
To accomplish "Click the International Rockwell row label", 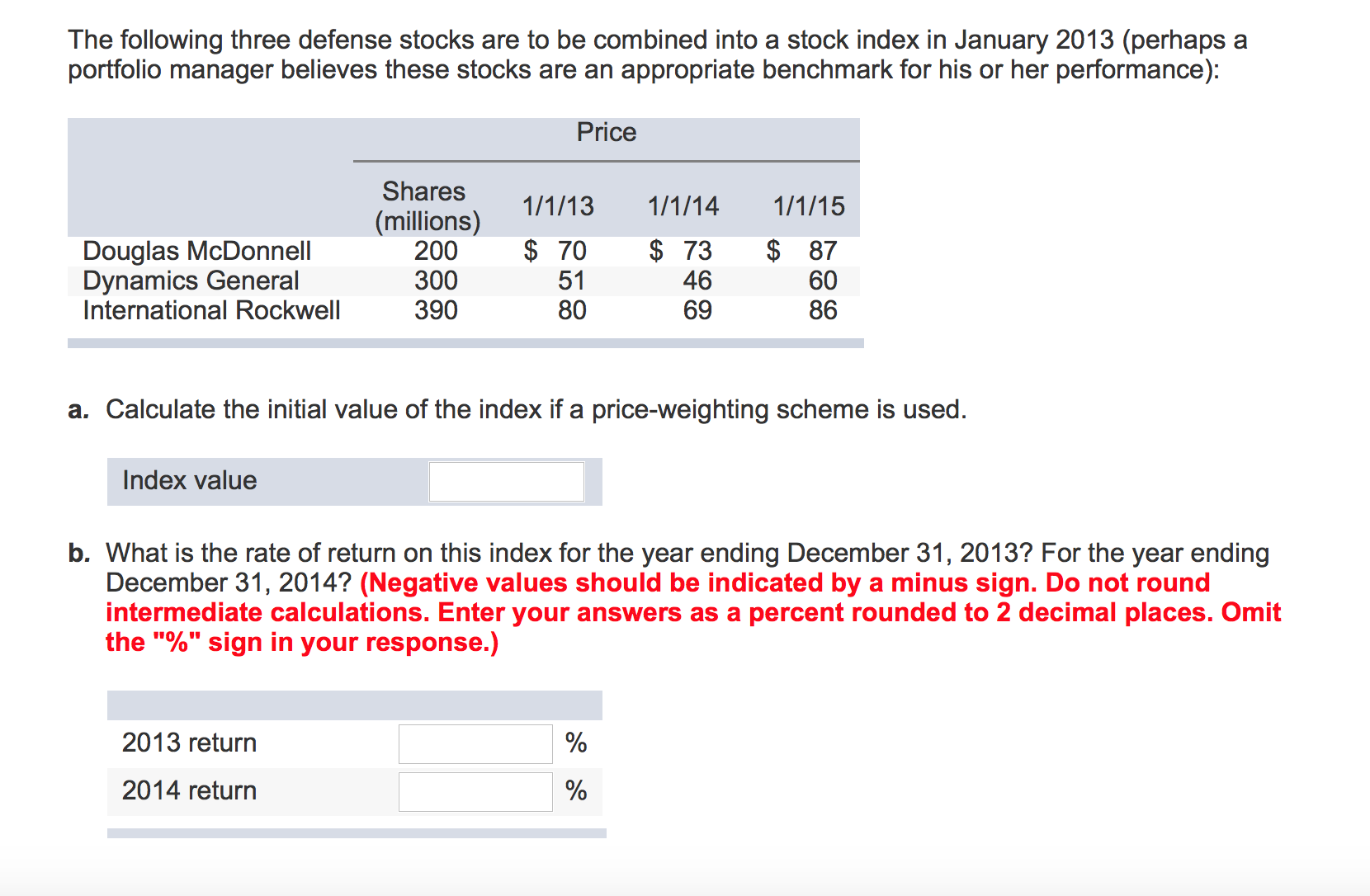I will coord(211,310).
